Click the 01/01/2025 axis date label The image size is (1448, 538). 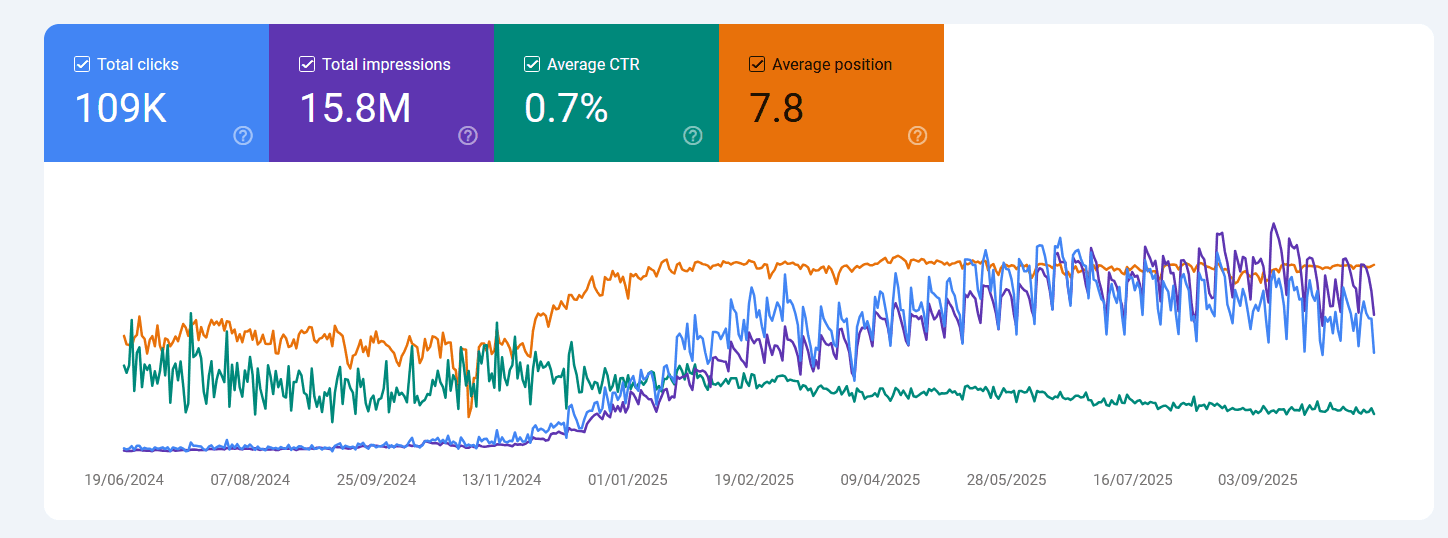628,480
